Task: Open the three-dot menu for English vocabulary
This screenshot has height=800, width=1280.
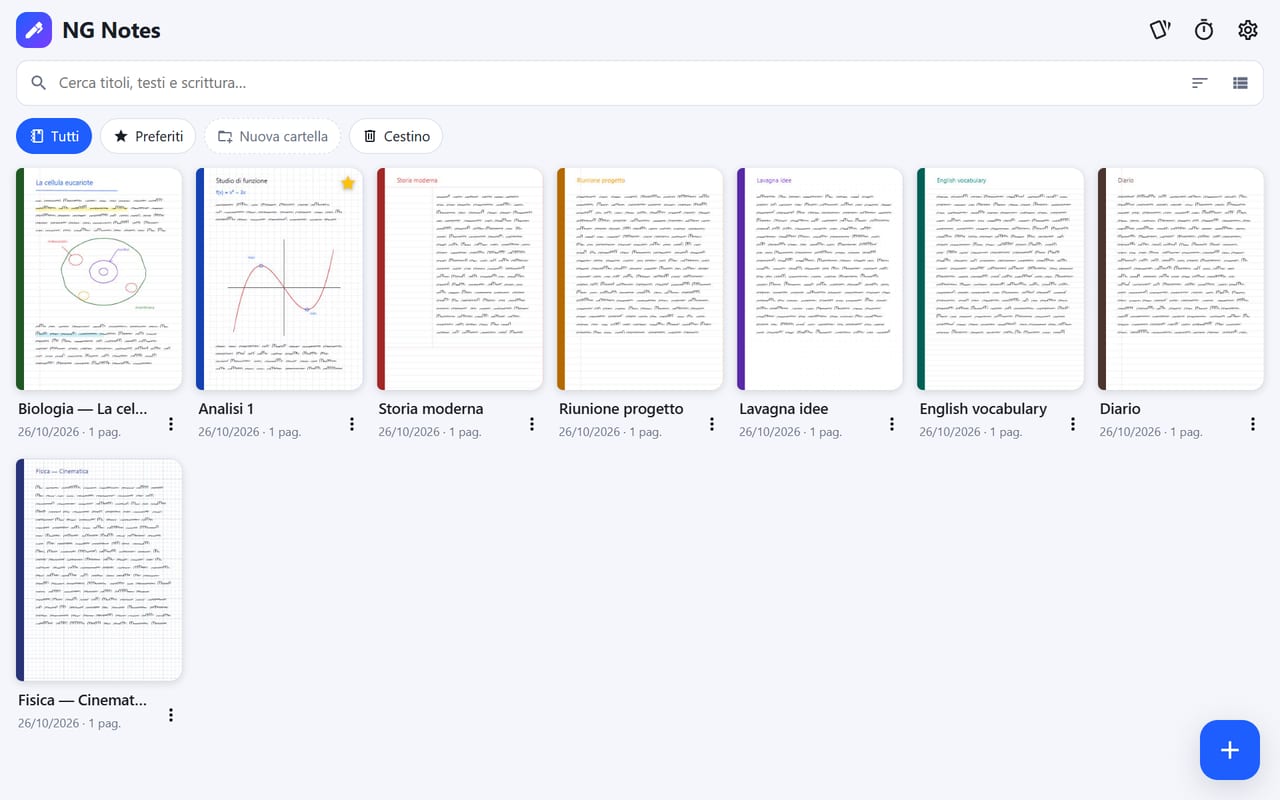Action: click(x=1073, y=424)
